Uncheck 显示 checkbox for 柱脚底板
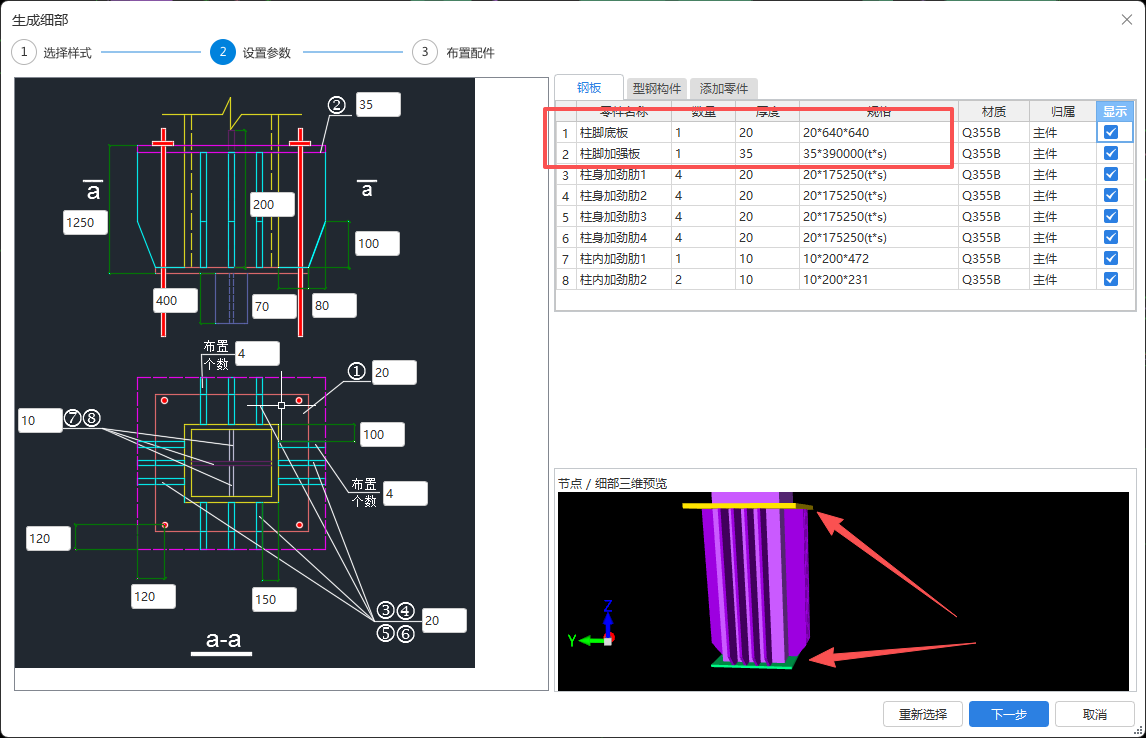Image resolution: width=1146 pixels, height=738 pixels. click(1111, 133)
